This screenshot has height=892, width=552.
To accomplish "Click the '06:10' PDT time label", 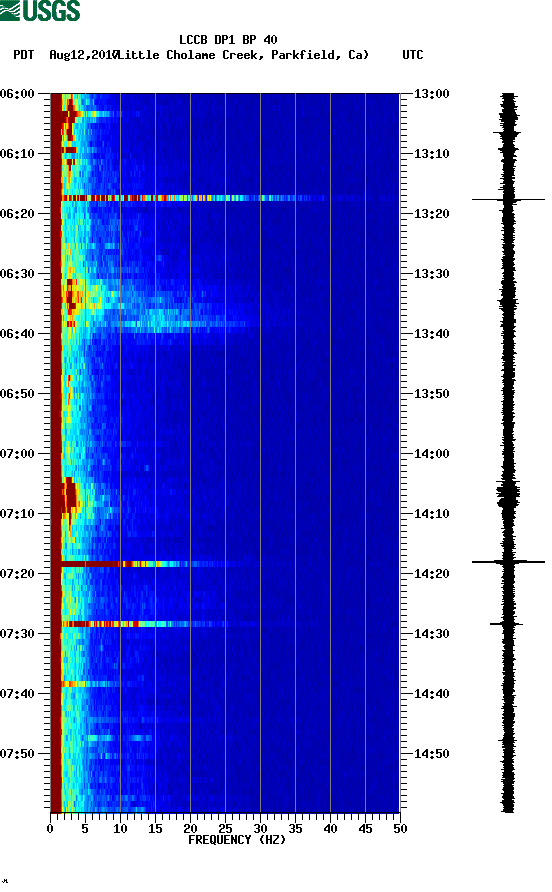I will [x=18, y=154].
